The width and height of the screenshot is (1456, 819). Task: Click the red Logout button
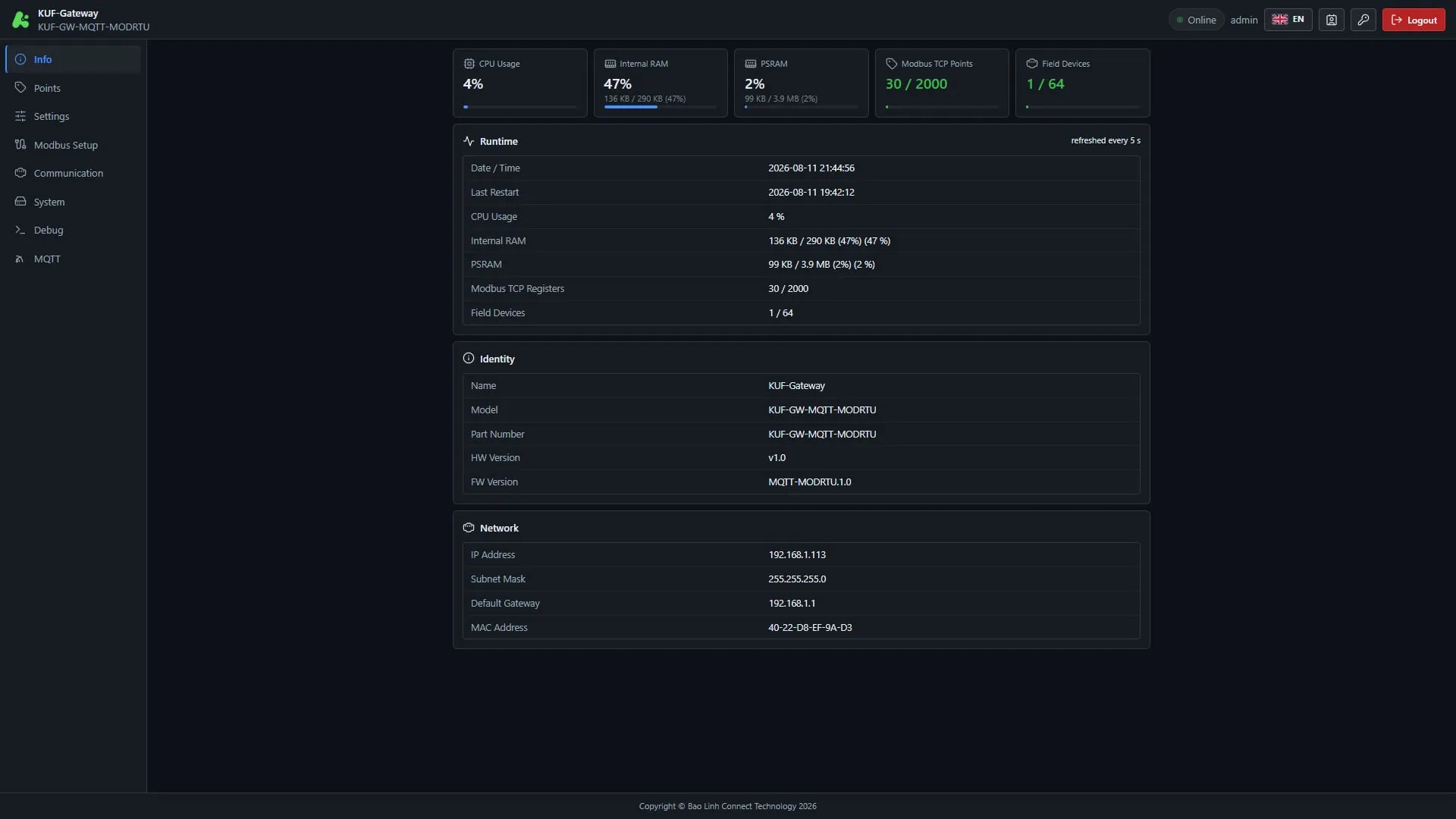(x=1414, y=20)
